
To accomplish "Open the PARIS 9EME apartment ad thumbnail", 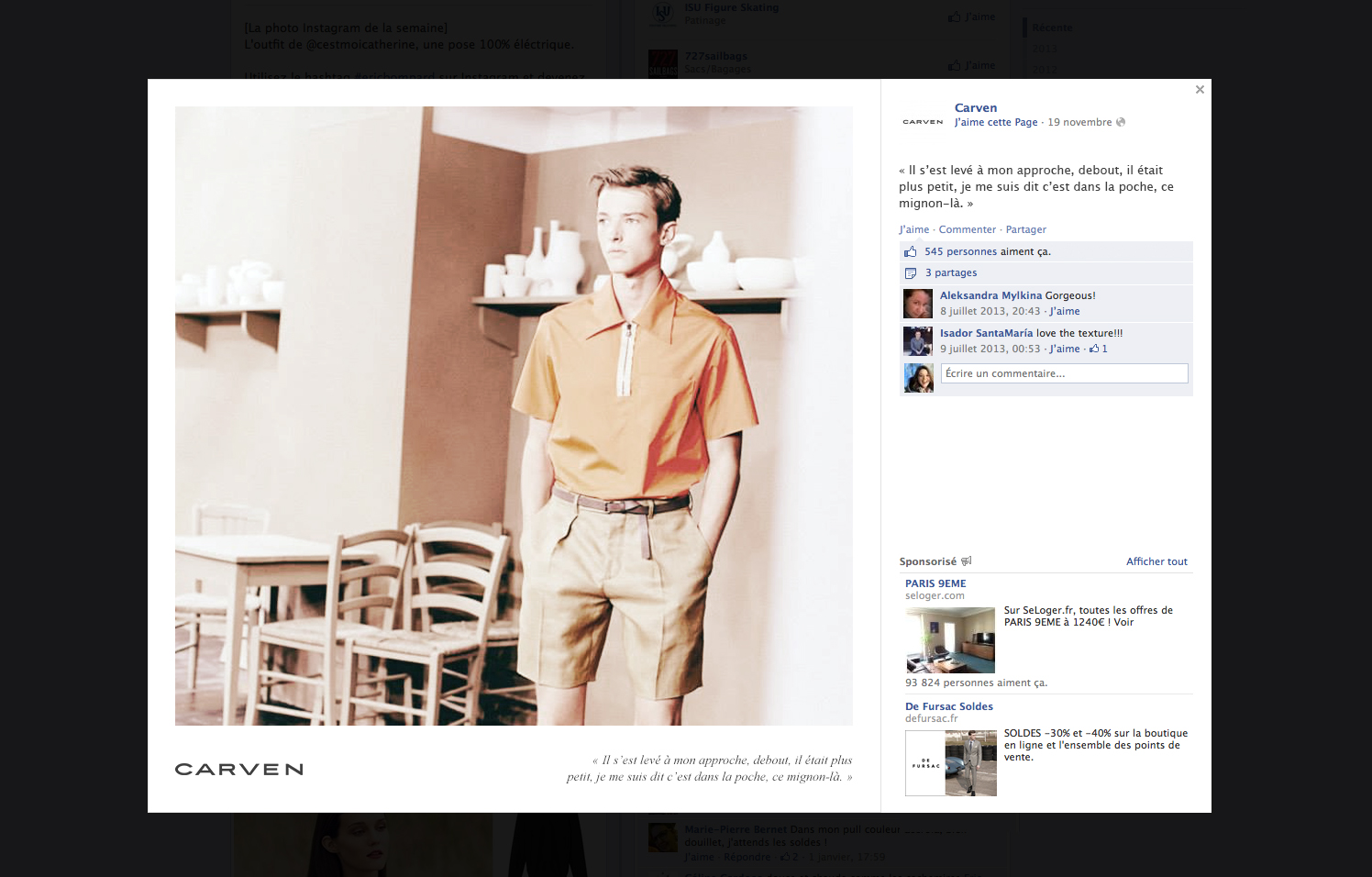I will point(950,640).
